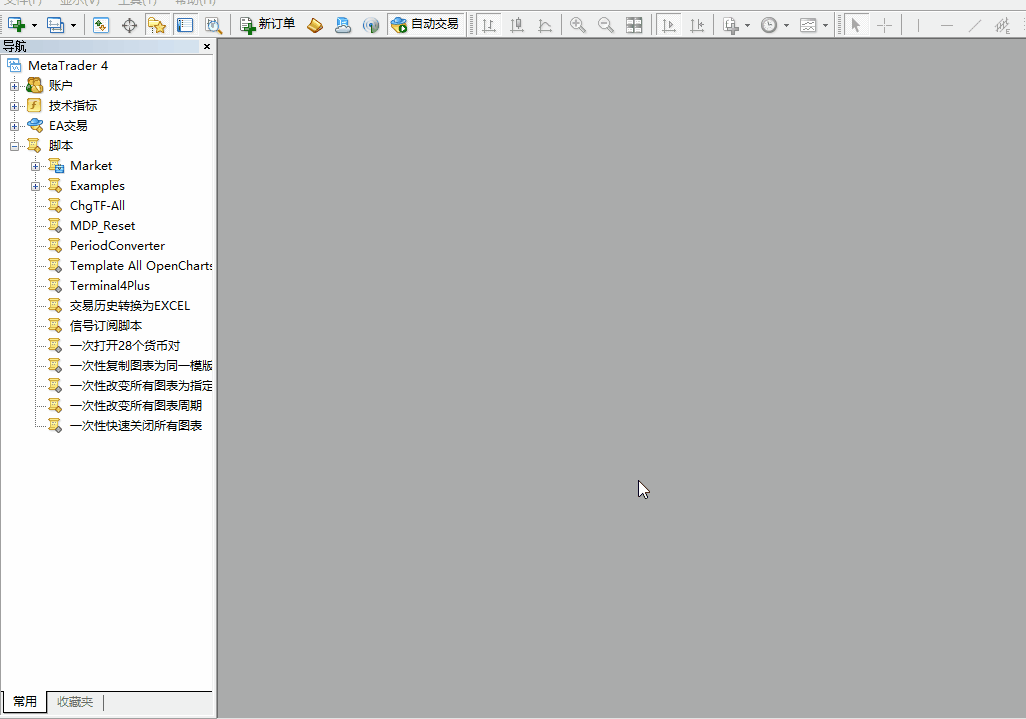Open the Strategy Tester magnifier icon

tap(213, 25)
